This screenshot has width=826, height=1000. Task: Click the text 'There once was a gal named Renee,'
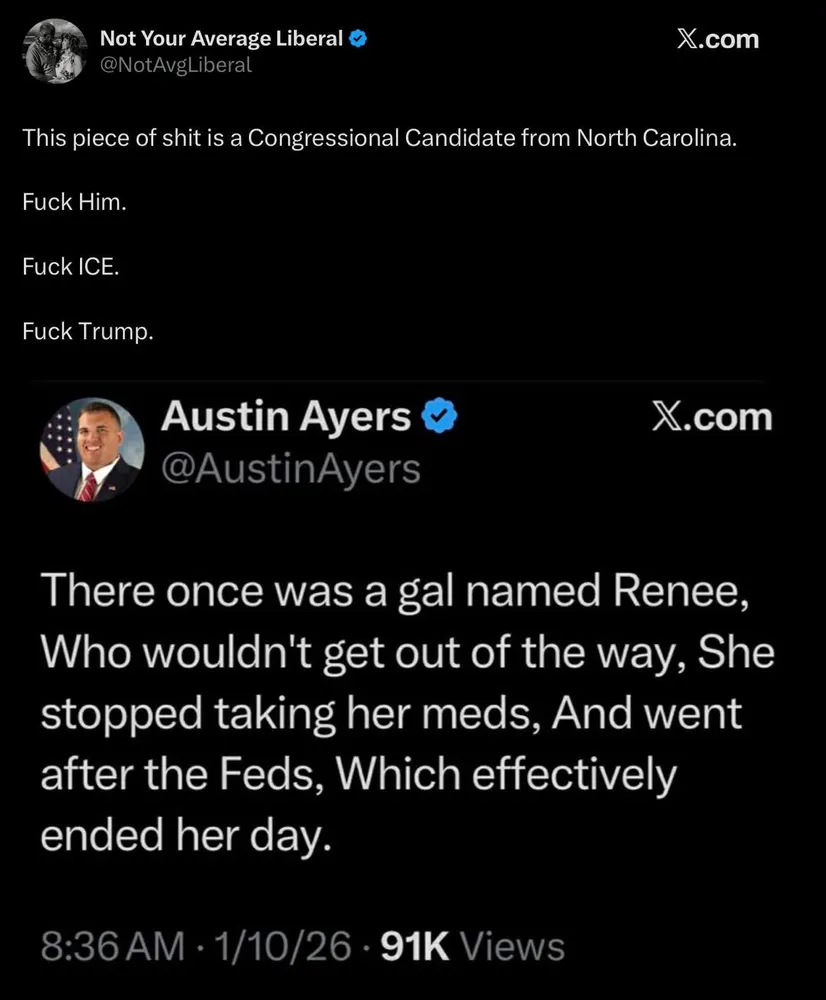(x=395, y=592)
